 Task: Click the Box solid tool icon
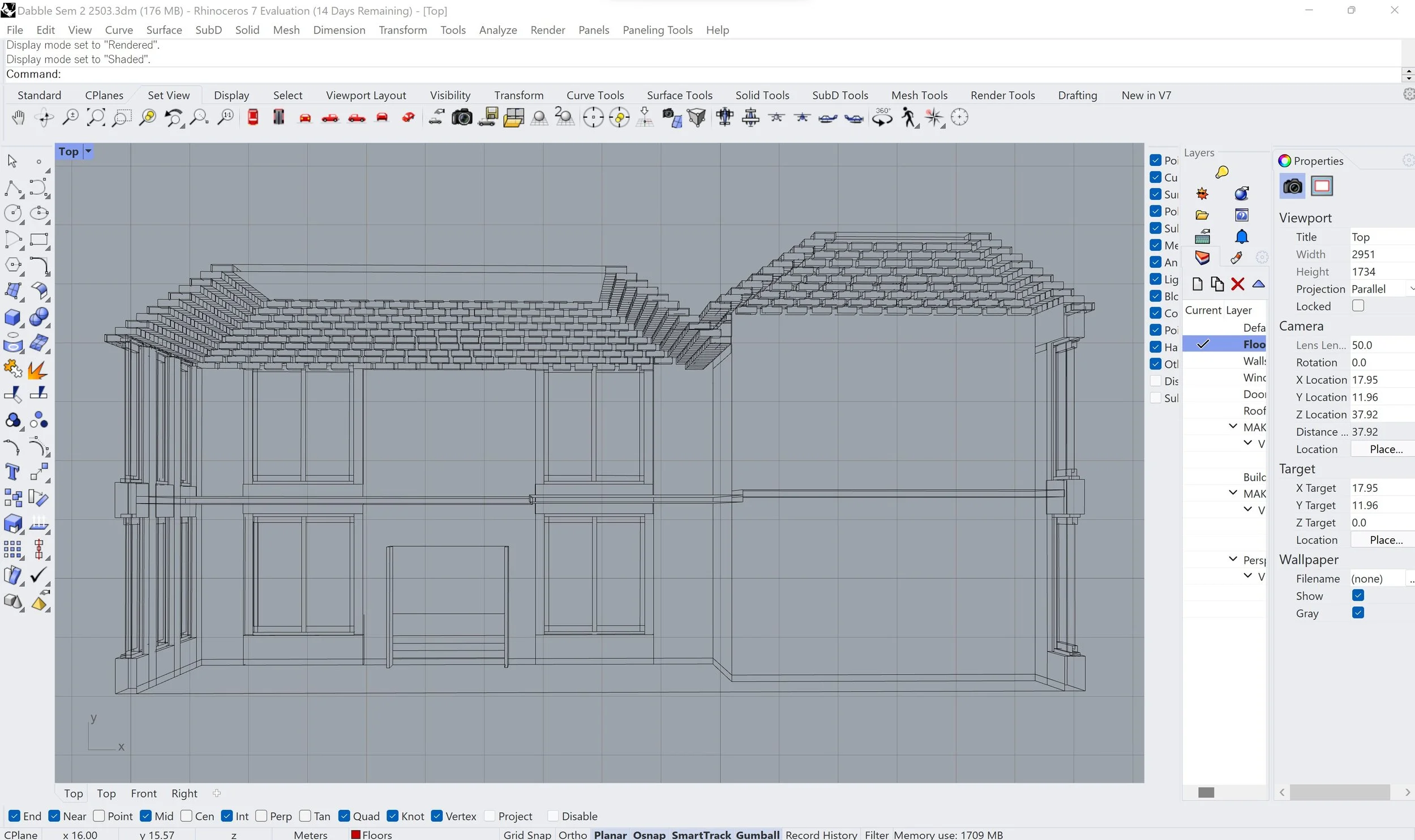tap(12, 318)
